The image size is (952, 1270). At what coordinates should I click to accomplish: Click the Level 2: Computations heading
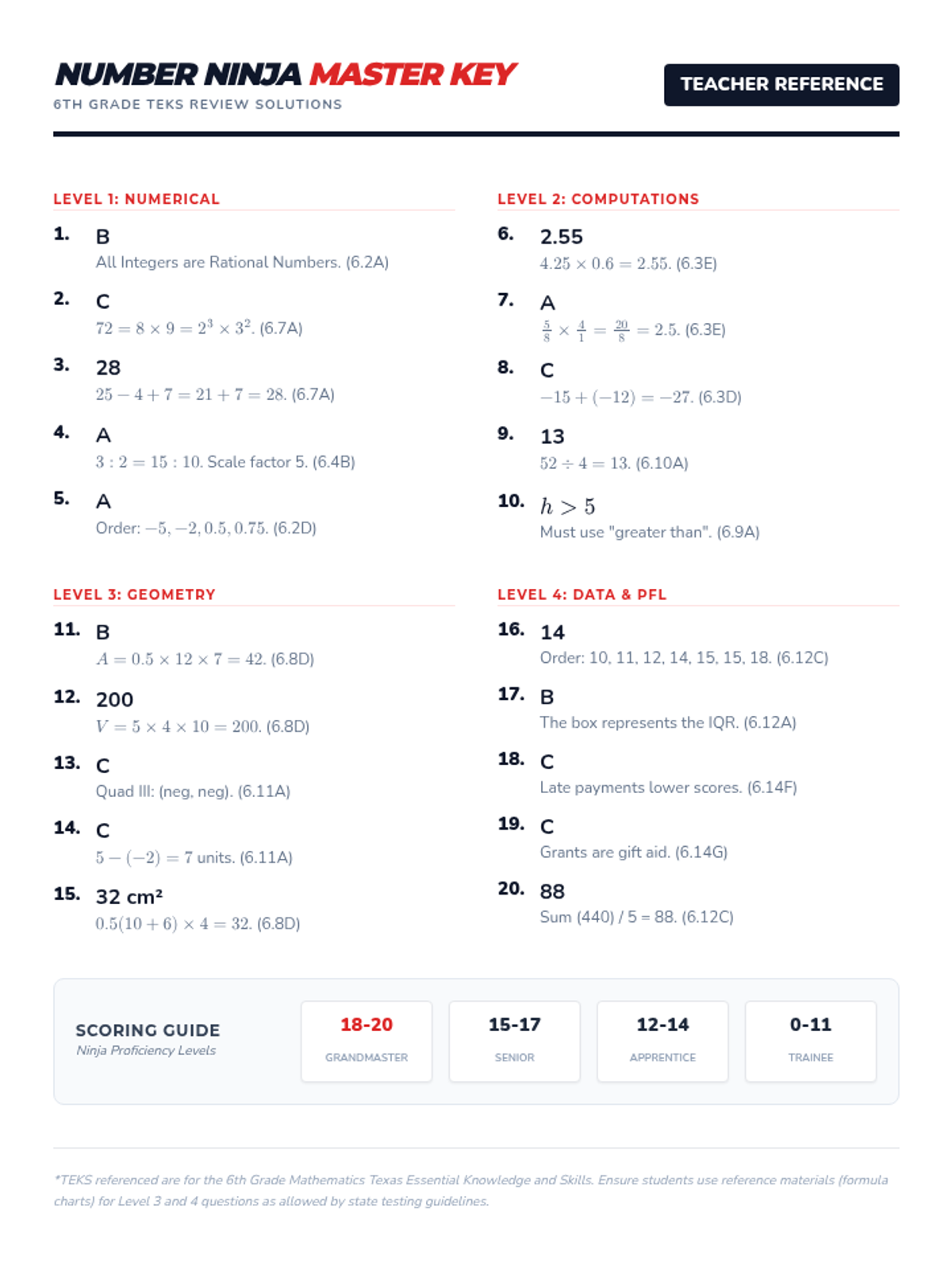pos(598,198)
